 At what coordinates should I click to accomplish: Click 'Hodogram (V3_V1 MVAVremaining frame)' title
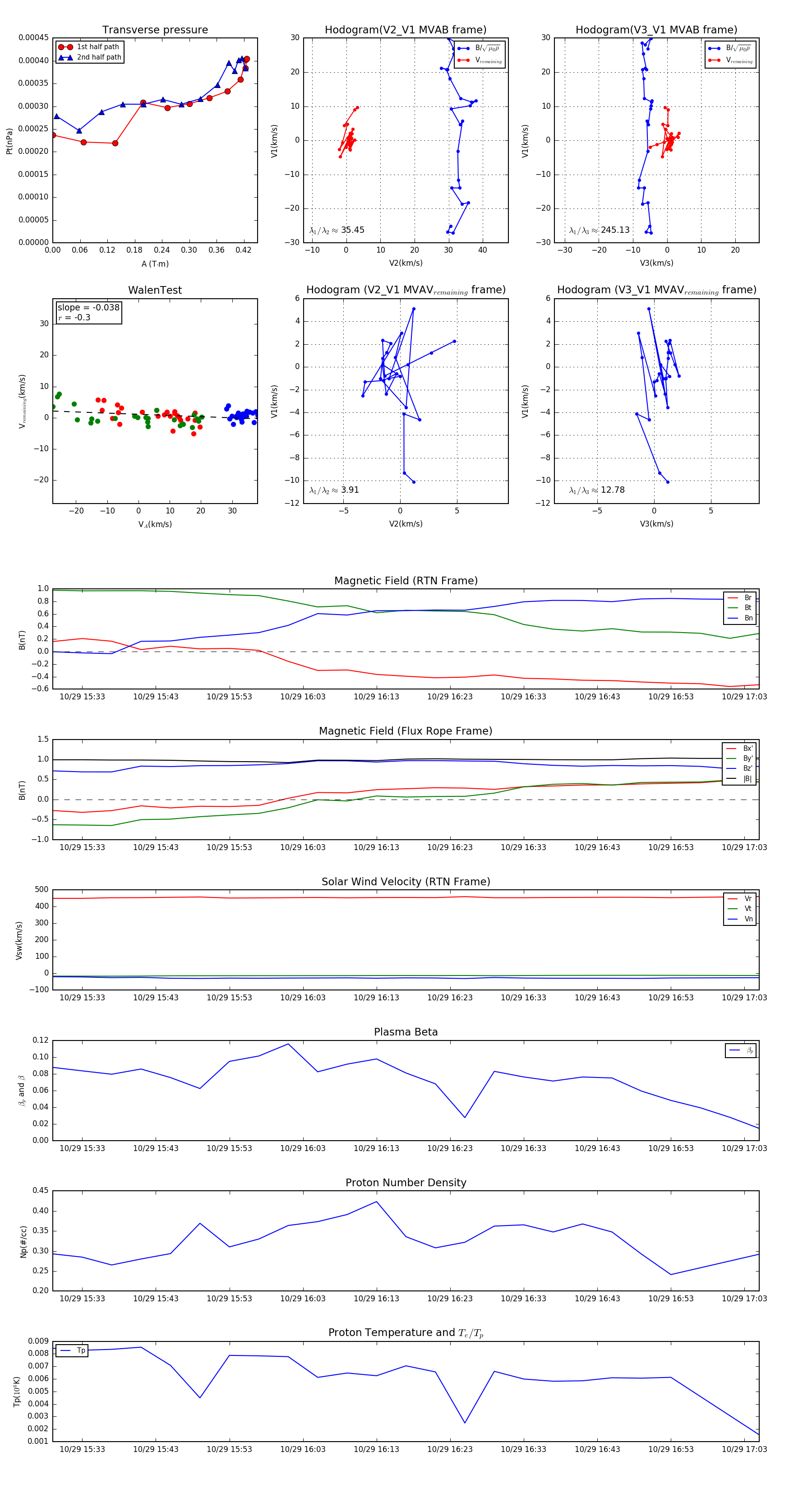point(656,290)
